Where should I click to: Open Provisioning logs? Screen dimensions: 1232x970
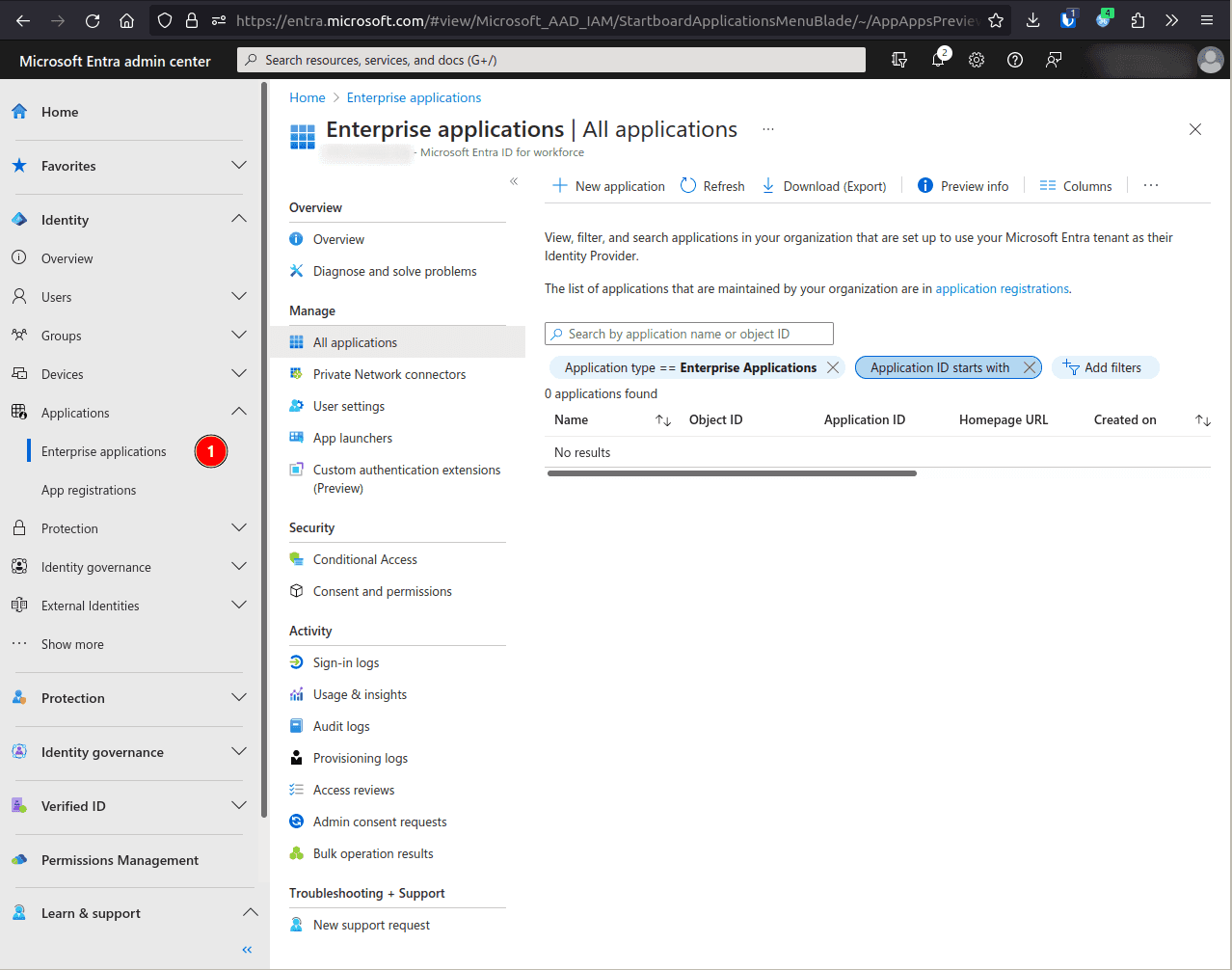pyautogui.click(x=361, y=758)
